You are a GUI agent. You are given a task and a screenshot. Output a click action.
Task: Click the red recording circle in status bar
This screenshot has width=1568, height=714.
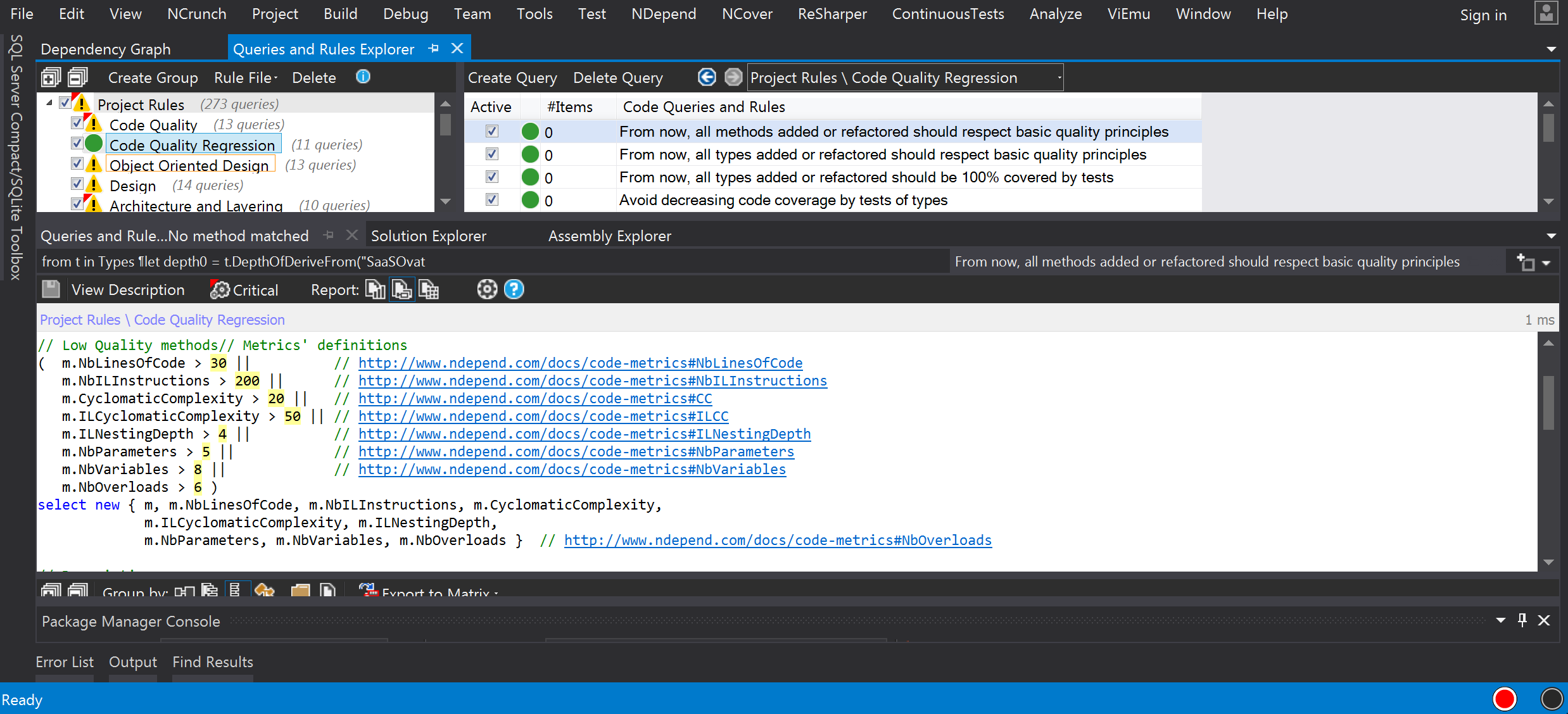coord(1504,699)
